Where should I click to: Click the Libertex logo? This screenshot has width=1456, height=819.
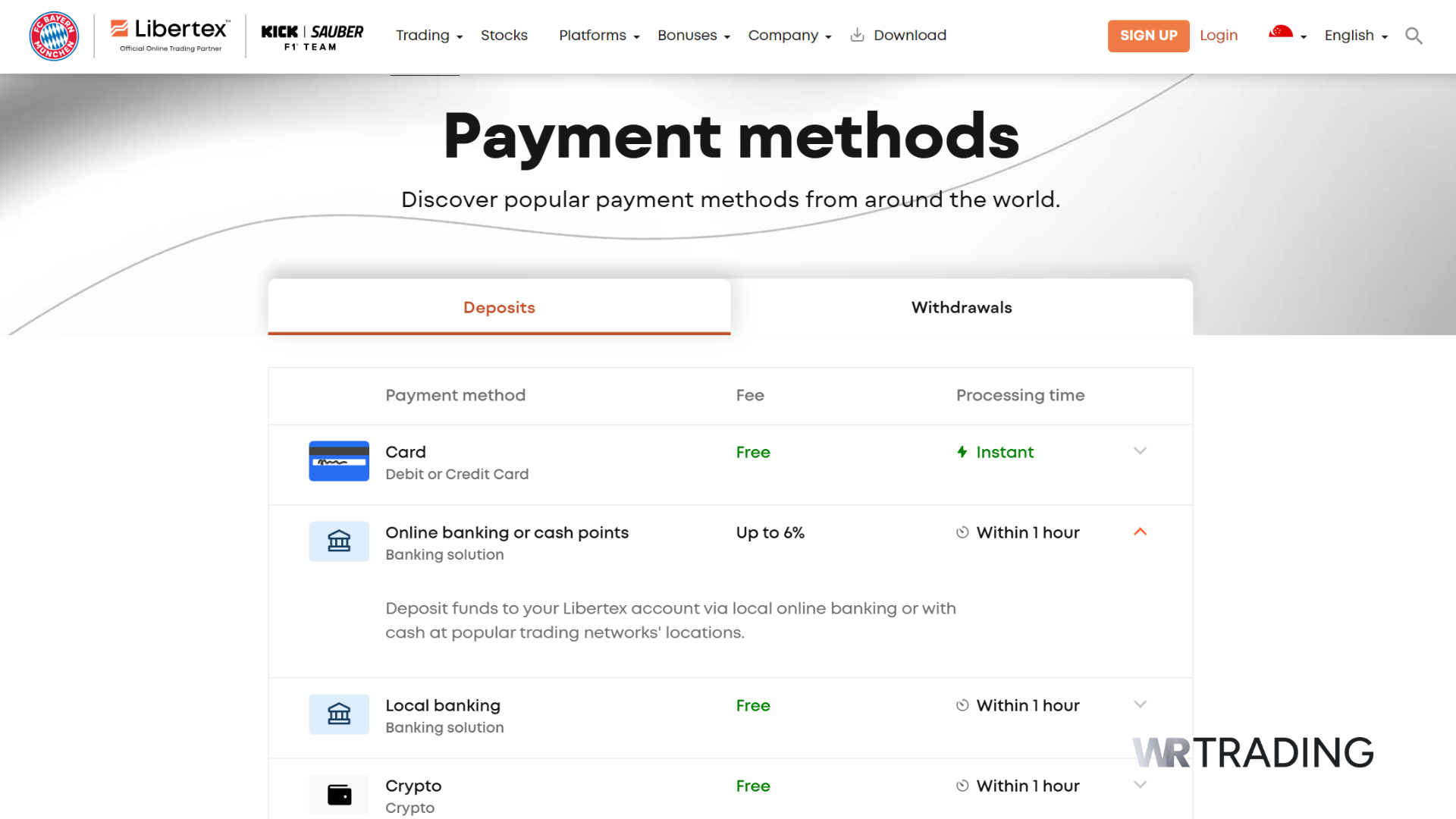[x=168, y=30]
